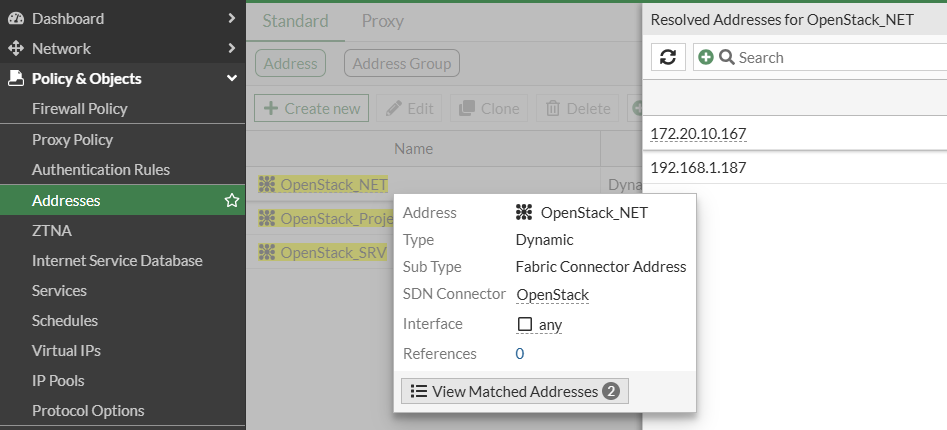Click the Network move-arrows icon in the sidebar
This screenshot has height=430, width=947.
click(16, 48)
